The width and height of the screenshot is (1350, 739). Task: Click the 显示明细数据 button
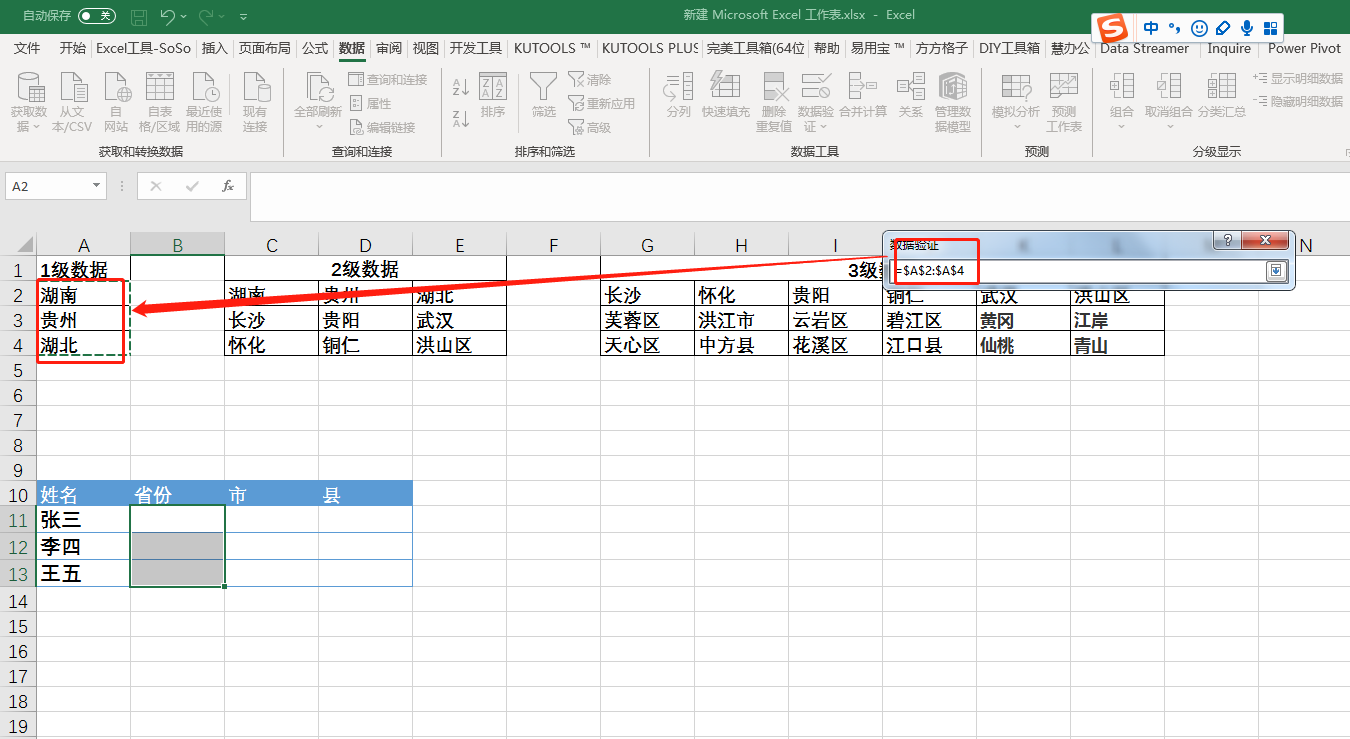coord(1298,78)
